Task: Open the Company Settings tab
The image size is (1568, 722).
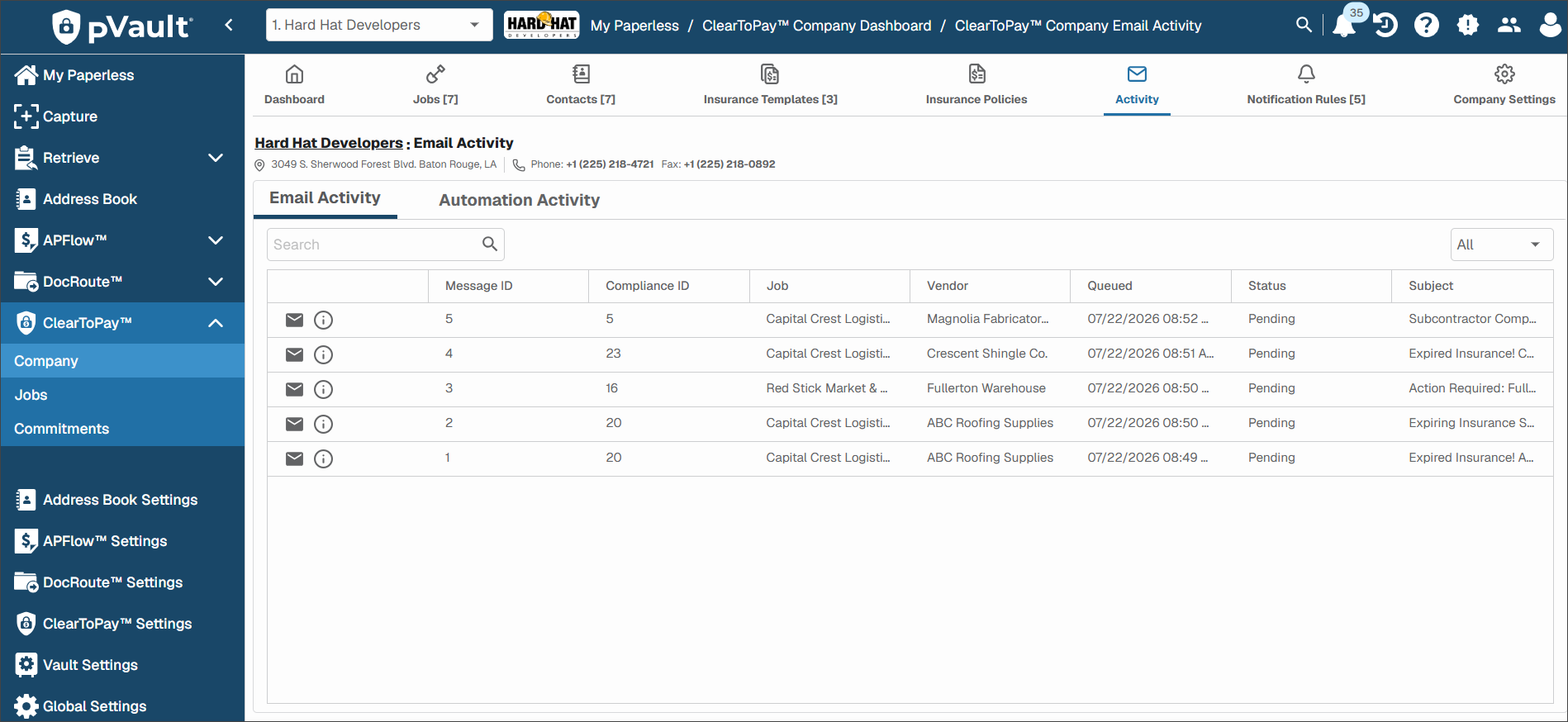Action: coord(1504,85)
